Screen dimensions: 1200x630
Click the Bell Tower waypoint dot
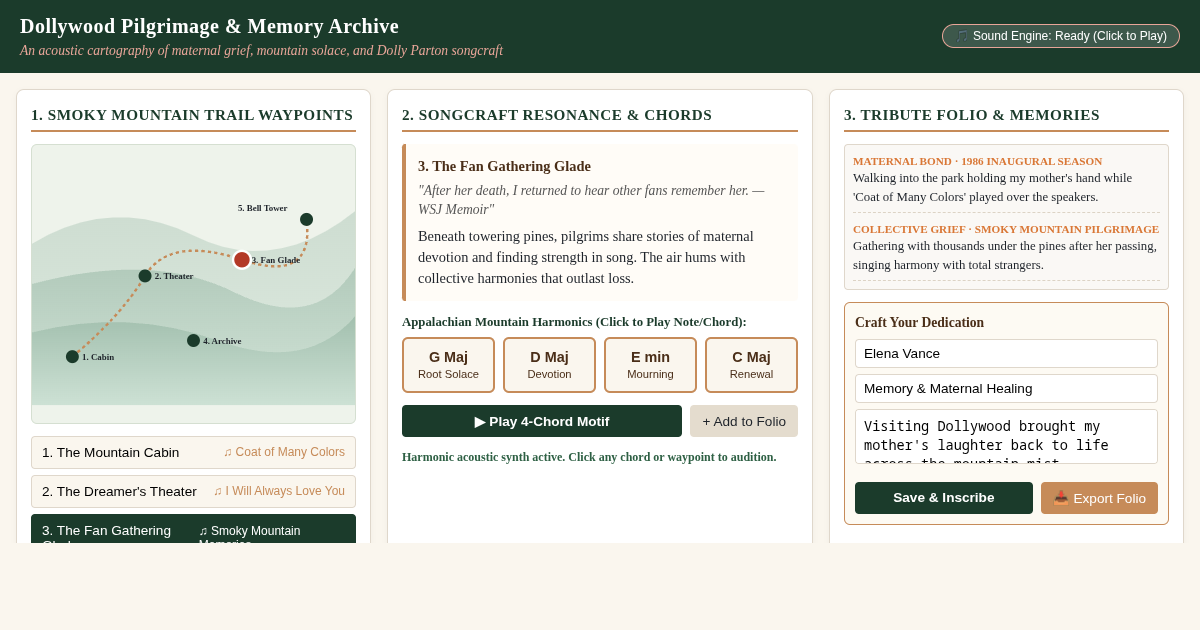306,220
